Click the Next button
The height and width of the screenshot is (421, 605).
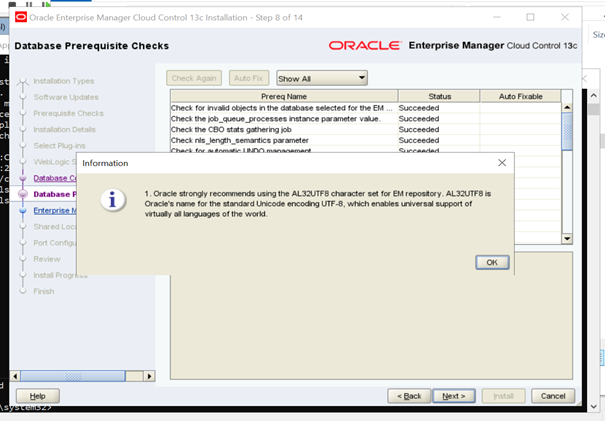pos(453,396)
